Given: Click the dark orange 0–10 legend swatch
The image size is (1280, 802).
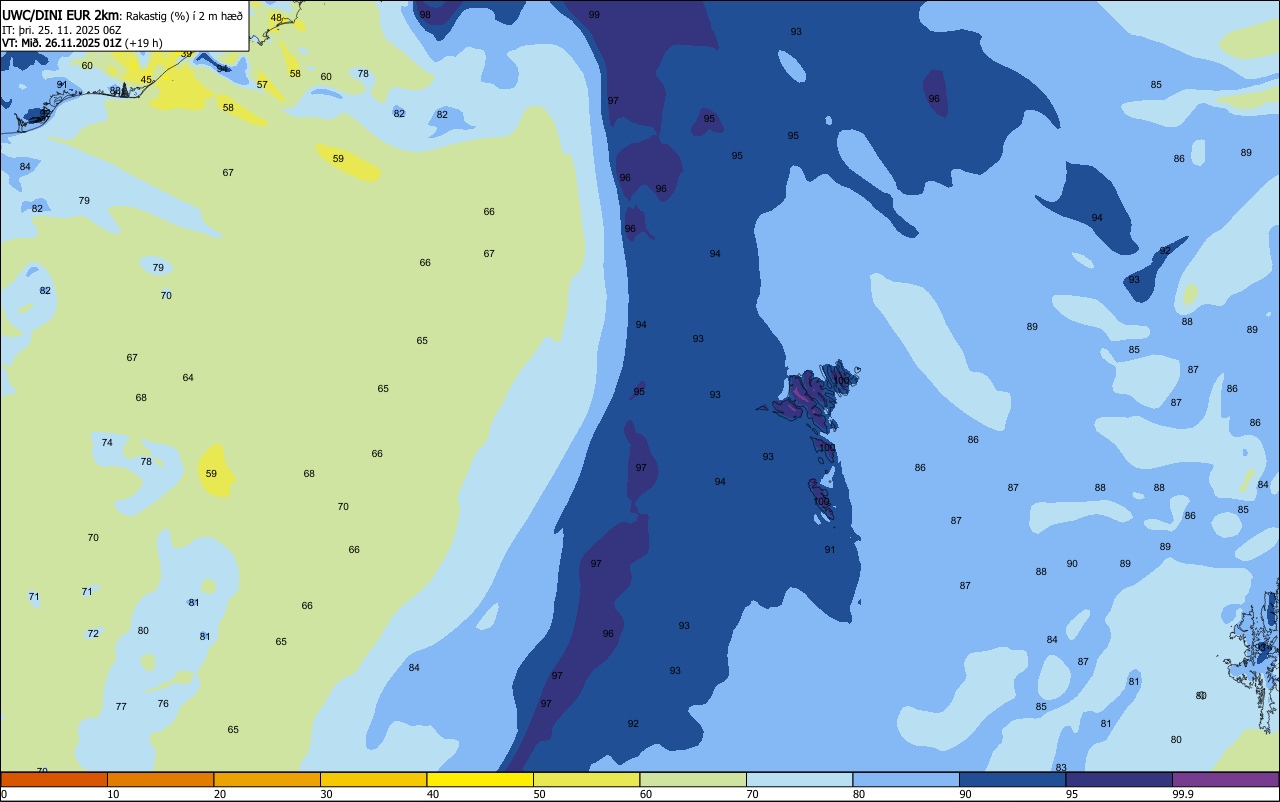Looking at the screenshot, I should [54, 779].
